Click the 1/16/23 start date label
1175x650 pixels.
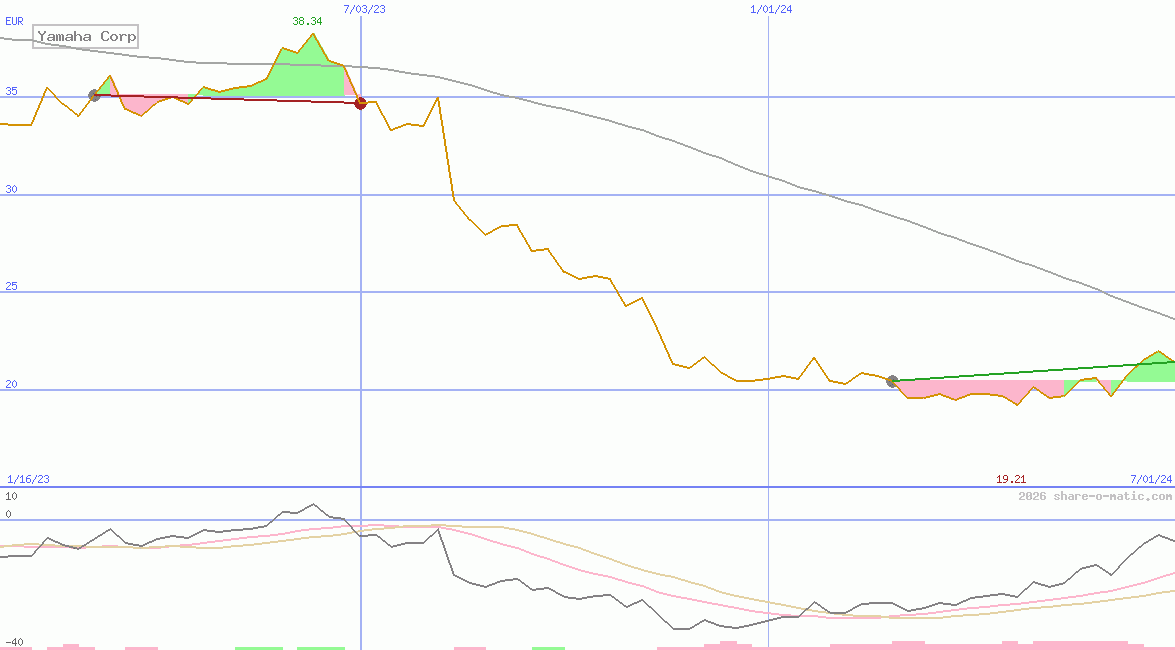coord(28,480)
